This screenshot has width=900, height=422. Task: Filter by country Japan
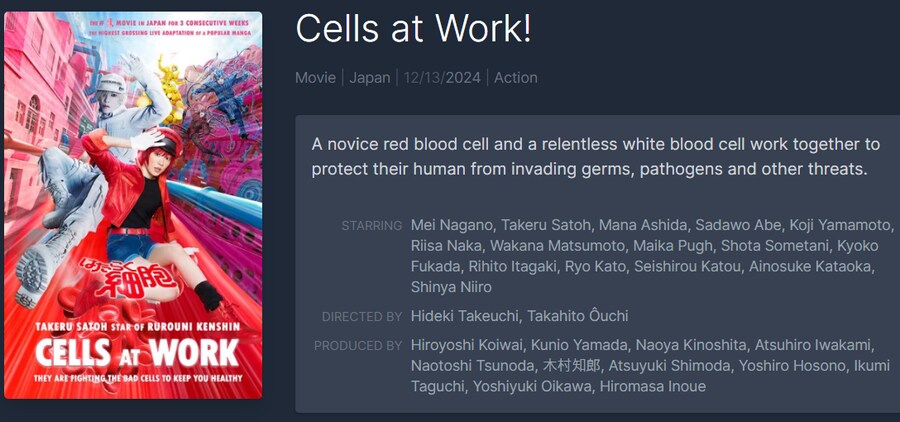370,78
